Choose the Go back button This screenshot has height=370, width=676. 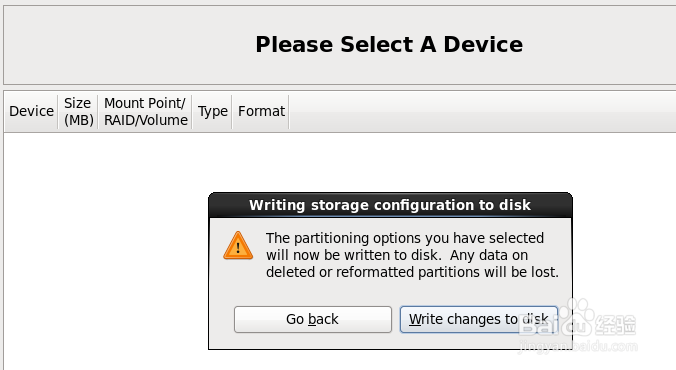click(x=313, y=320)
